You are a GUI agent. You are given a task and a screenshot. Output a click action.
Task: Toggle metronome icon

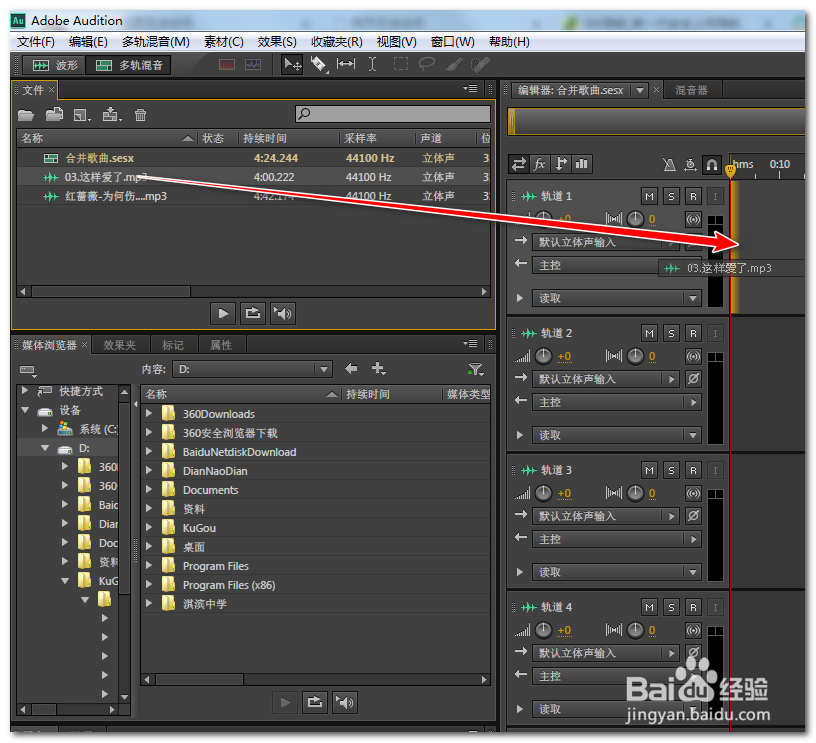tap(669, 165)
